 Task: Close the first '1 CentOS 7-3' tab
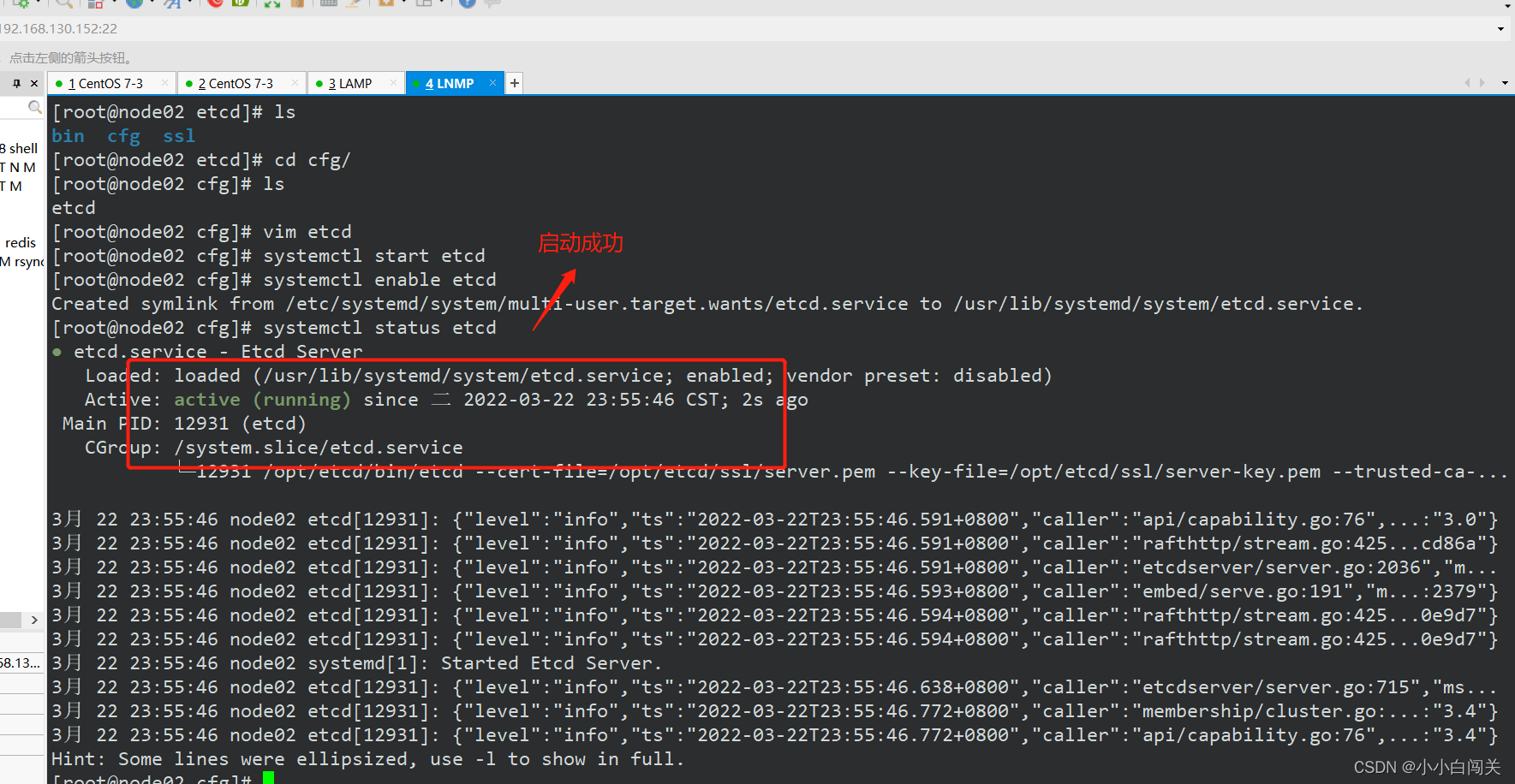pos(164,83)
